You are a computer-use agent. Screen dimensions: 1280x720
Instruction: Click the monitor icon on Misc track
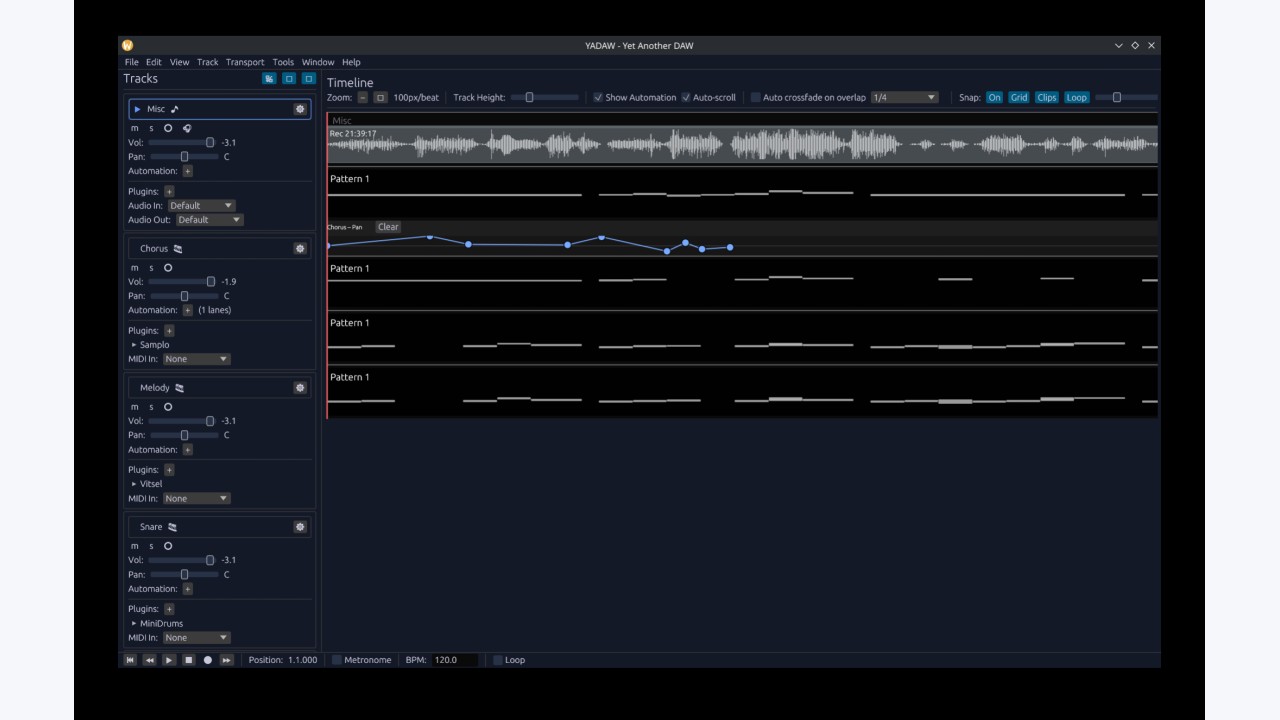187,128
